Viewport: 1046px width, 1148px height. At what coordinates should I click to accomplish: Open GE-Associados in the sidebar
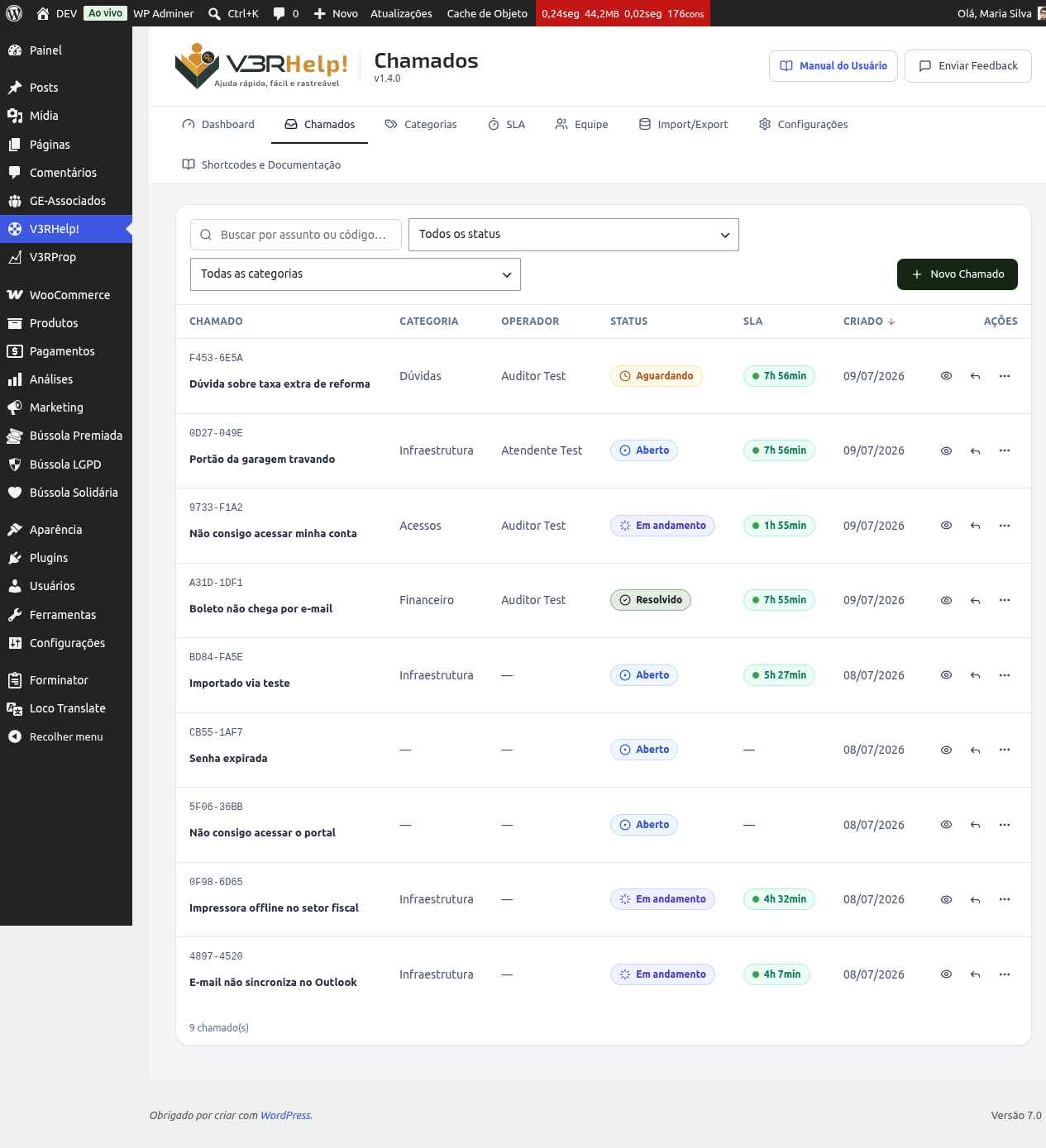click(x=66, y=201)
